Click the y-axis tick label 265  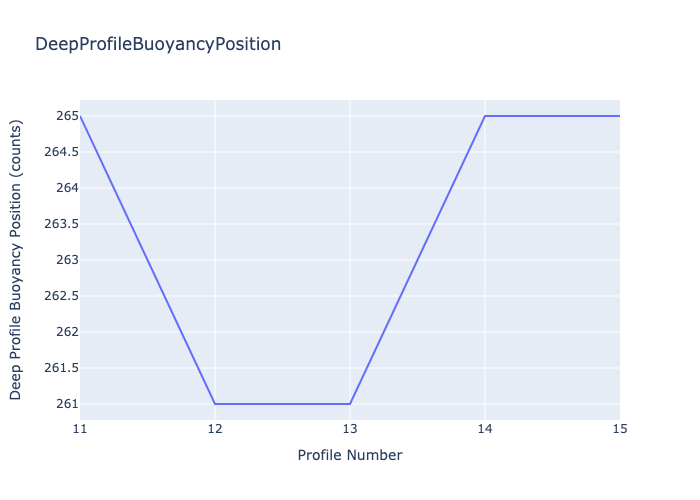(67, 116)
